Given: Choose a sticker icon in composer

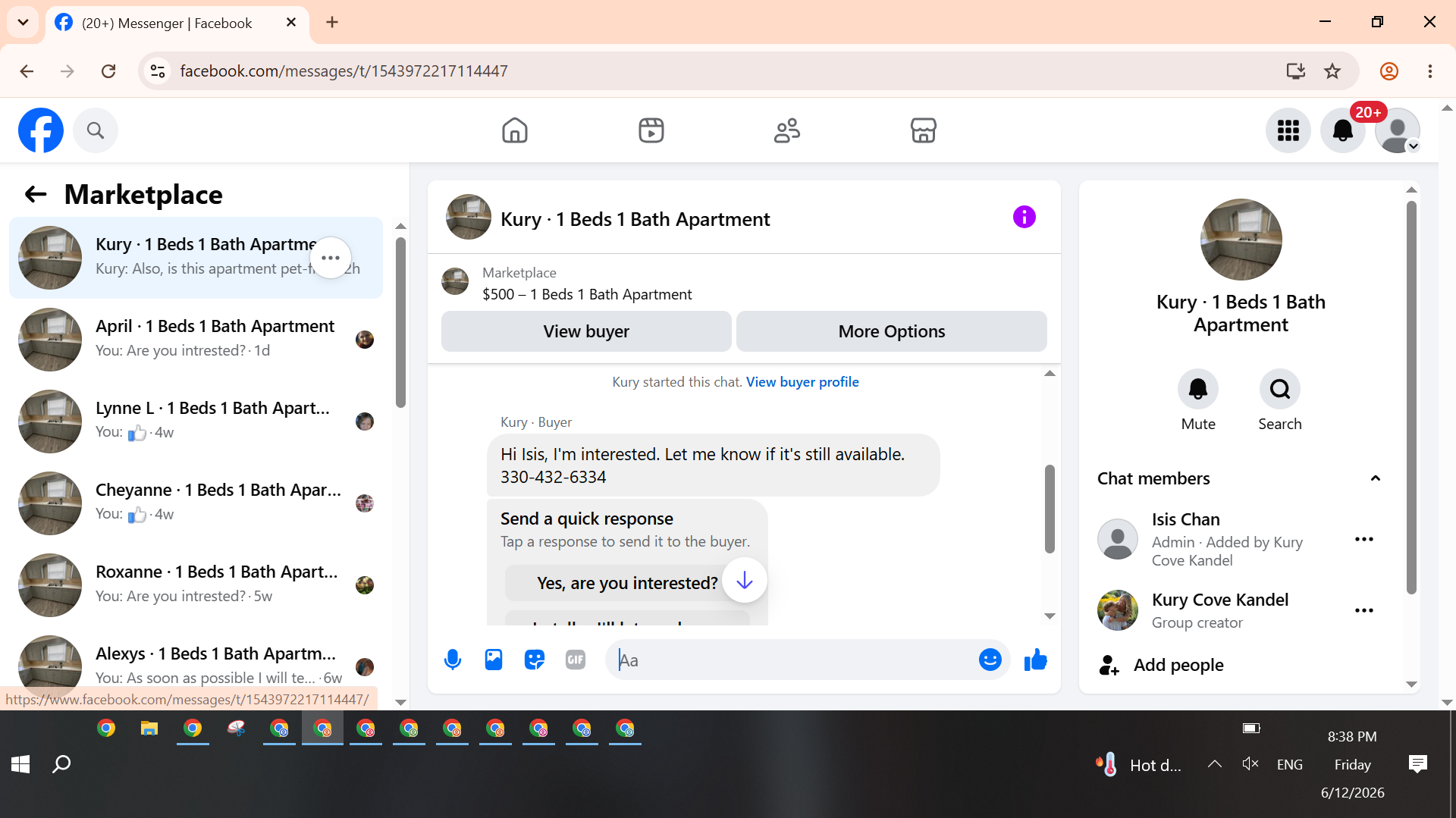Looking at the screenshot, I should click(x=535, y=660).
